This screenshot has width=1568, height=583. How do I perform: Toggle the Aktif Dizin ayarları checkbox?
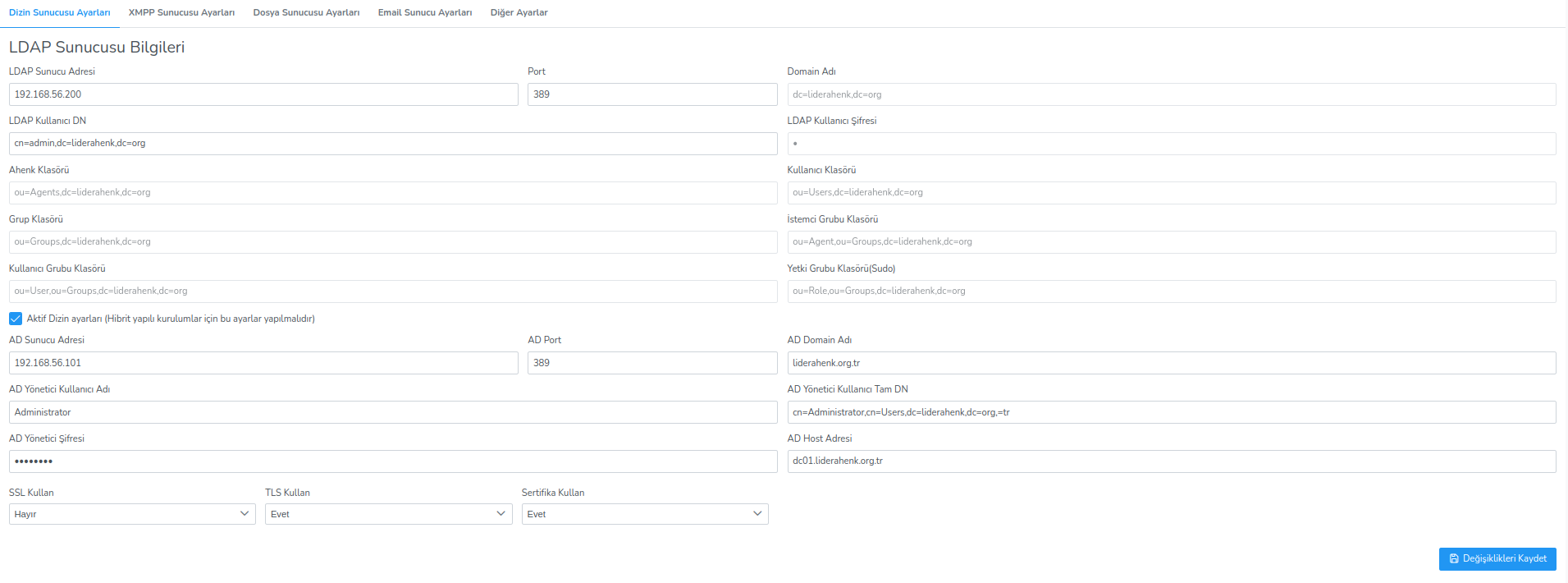tap(16, 319)
